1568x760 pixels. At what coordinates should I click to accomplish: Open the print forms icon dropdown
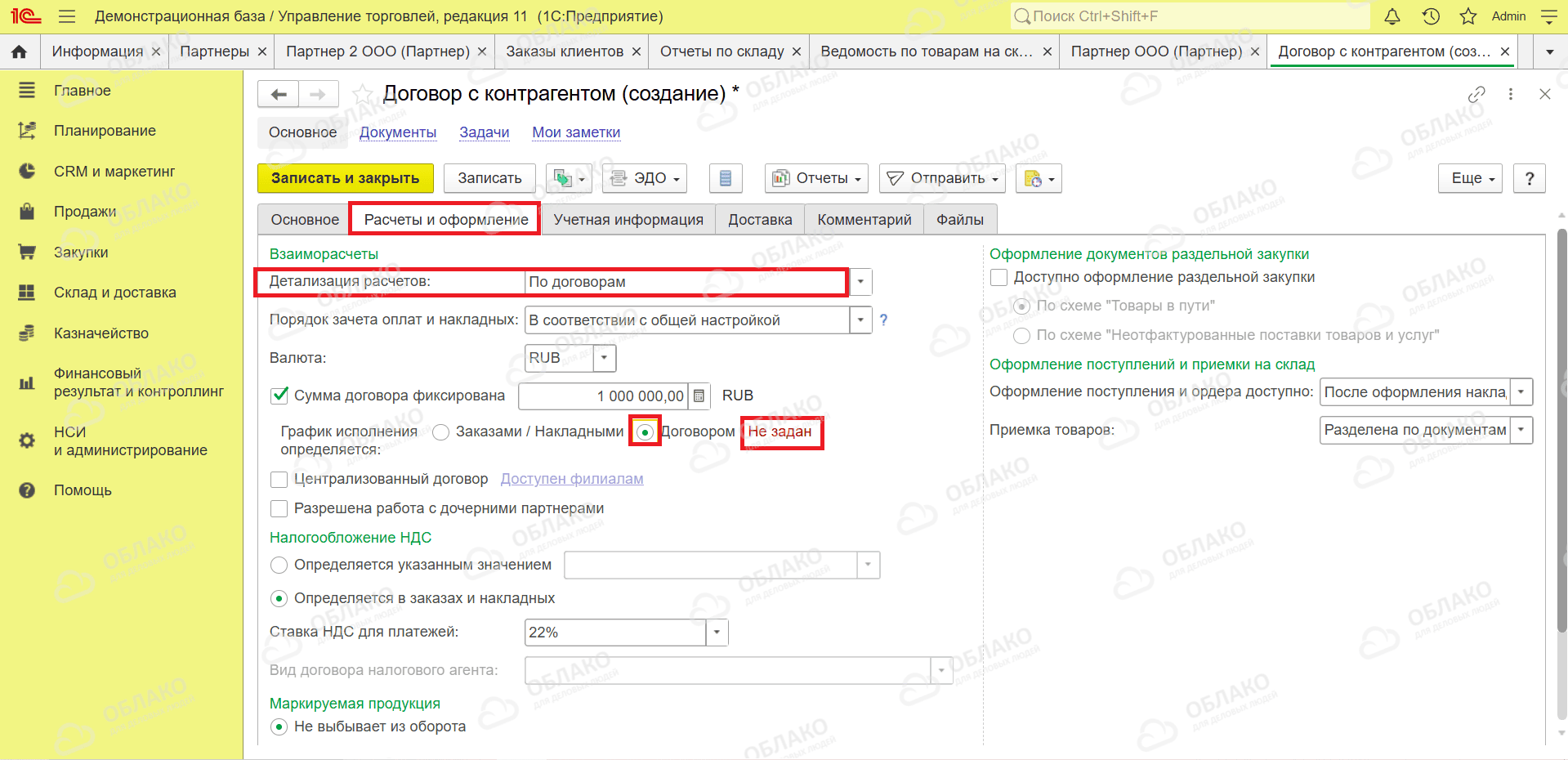tap(1039, 178)
